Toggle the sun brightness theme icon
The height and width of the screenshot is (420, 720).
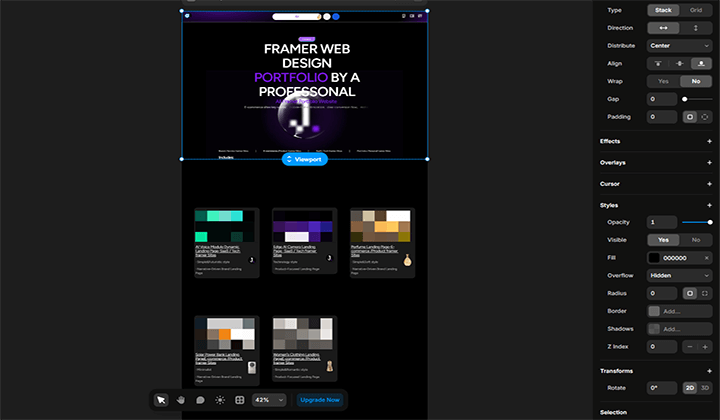[x=220, y=400]
